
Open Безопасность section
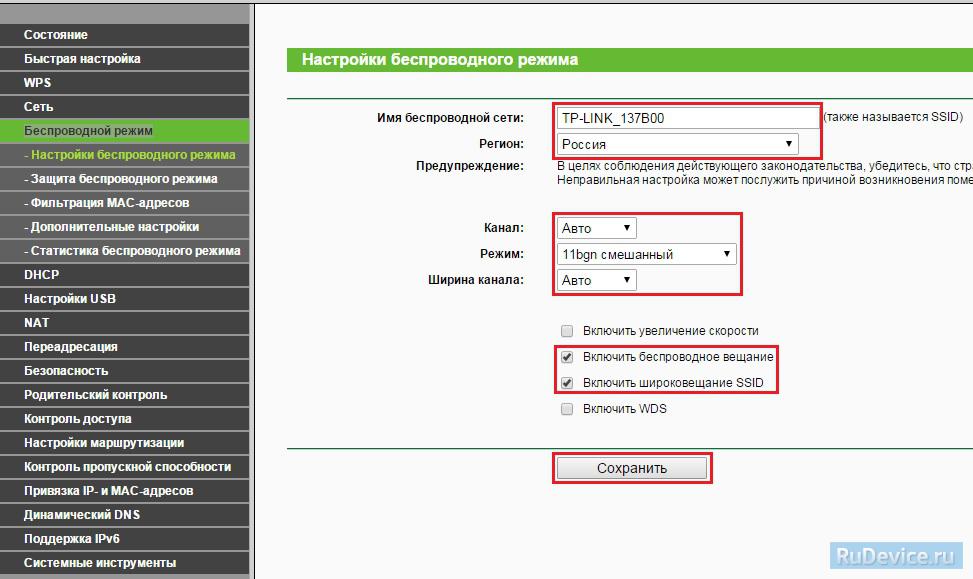pos(124,371)
